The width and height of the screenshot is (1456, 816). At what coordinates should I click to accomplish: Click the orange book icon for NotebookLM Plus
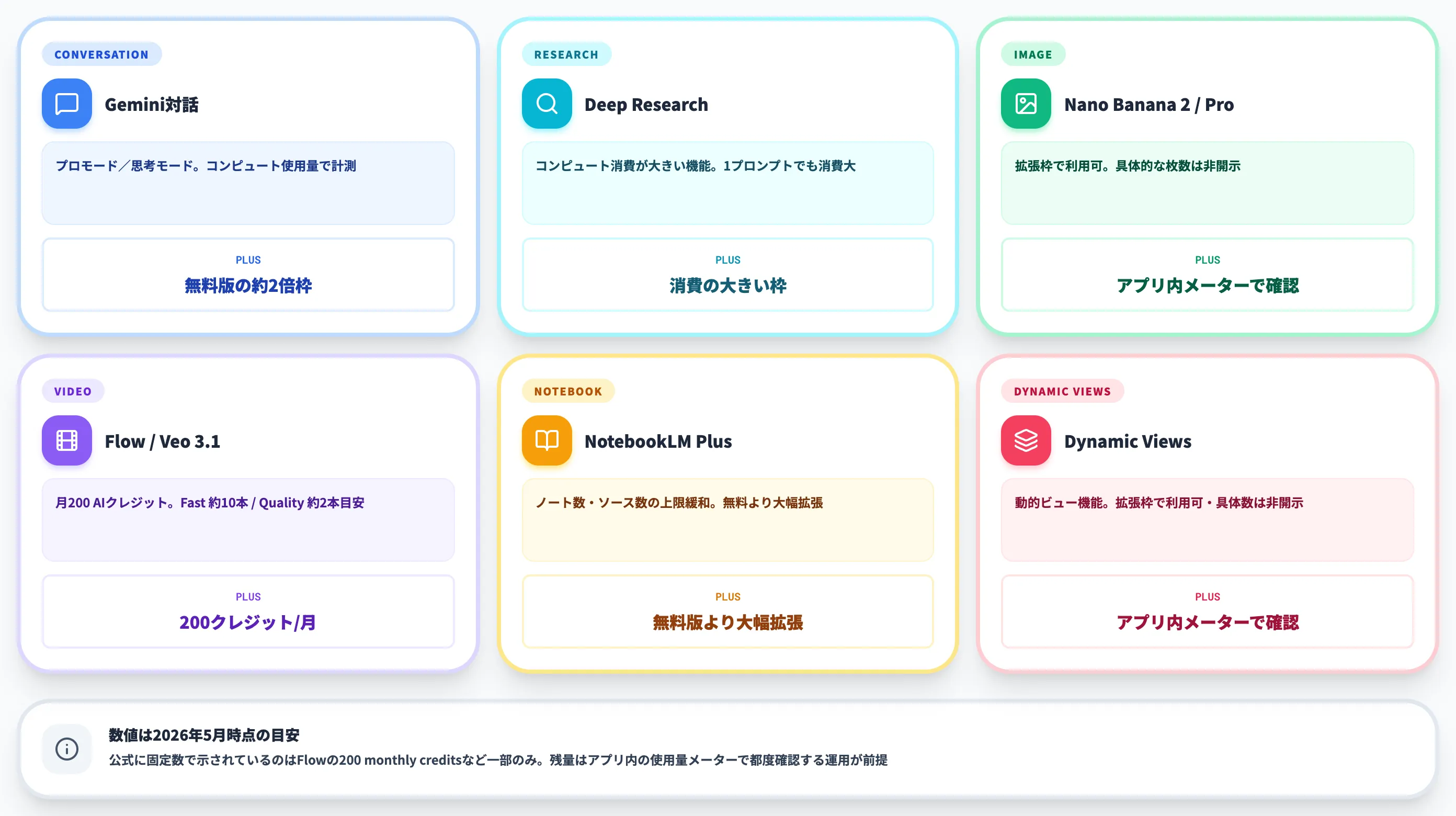point(547,440)
